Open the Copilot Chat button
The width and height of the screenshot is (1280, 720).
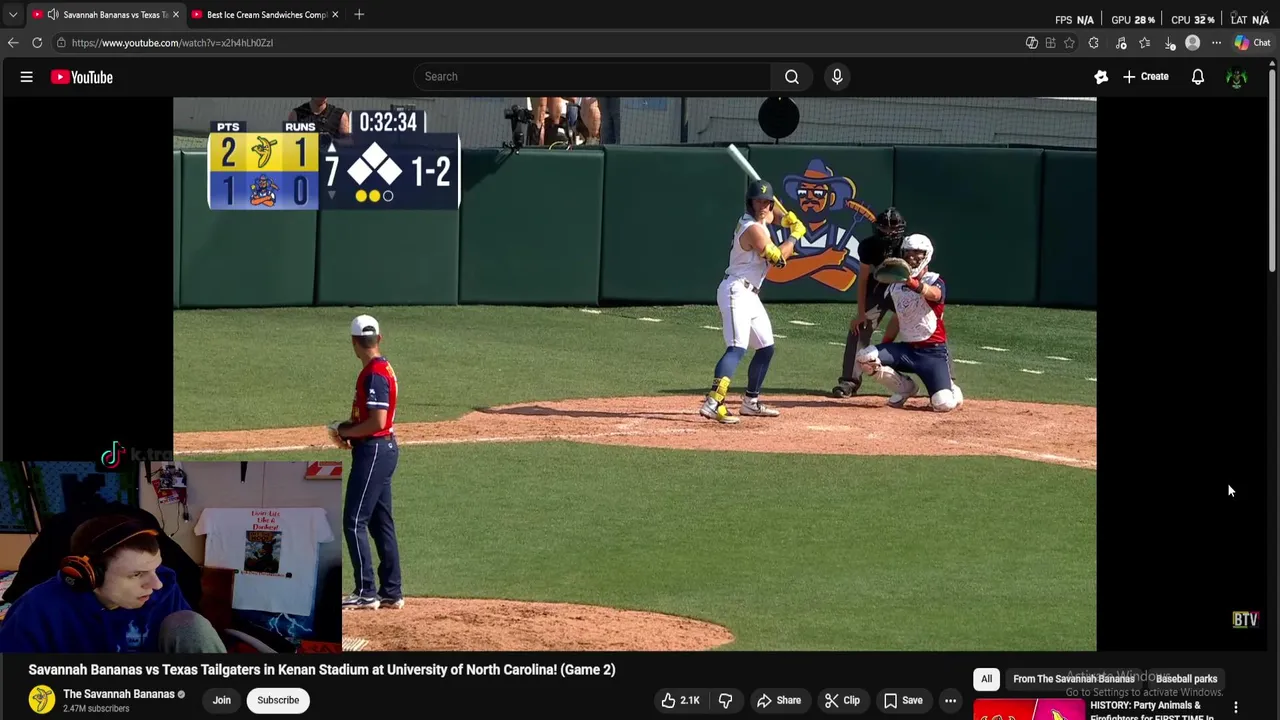pos(1252,43)
